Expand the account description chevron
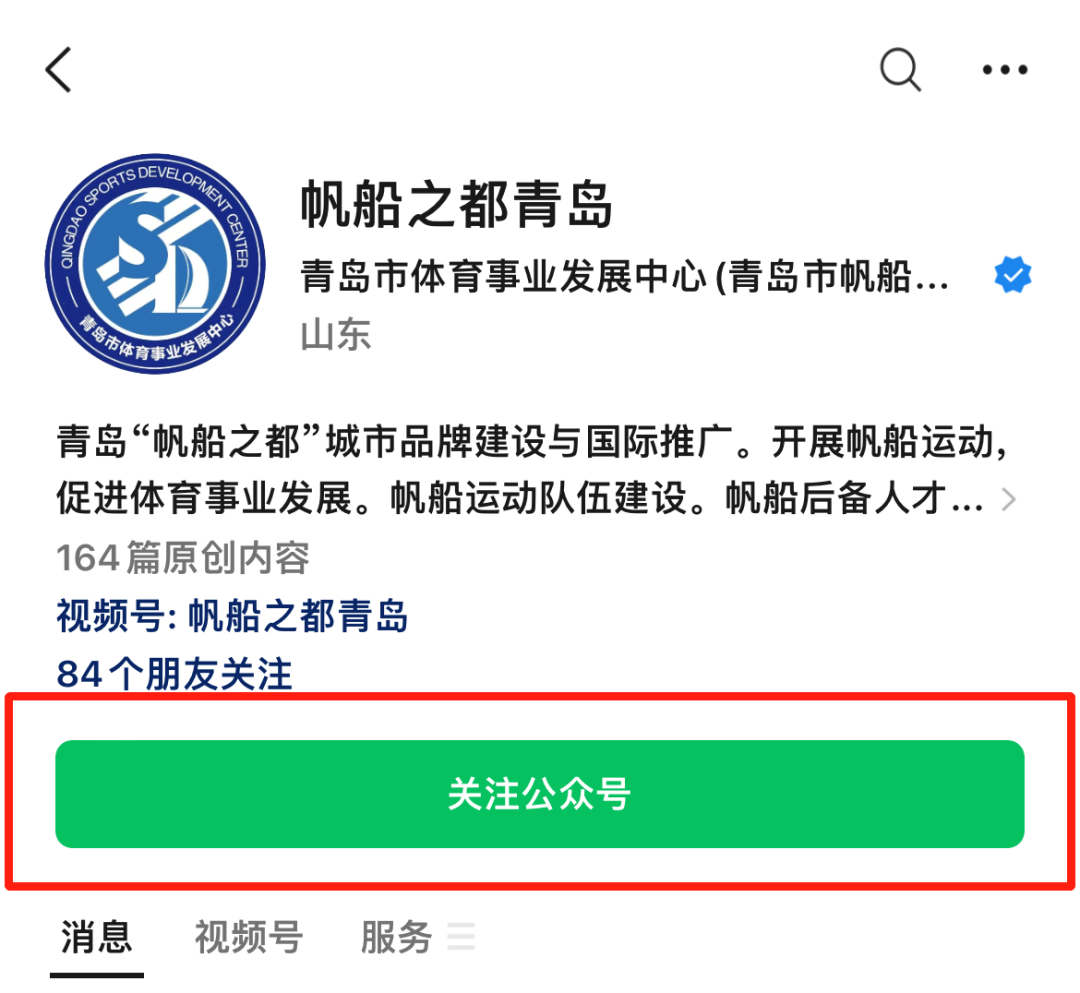 [1008, 499]
